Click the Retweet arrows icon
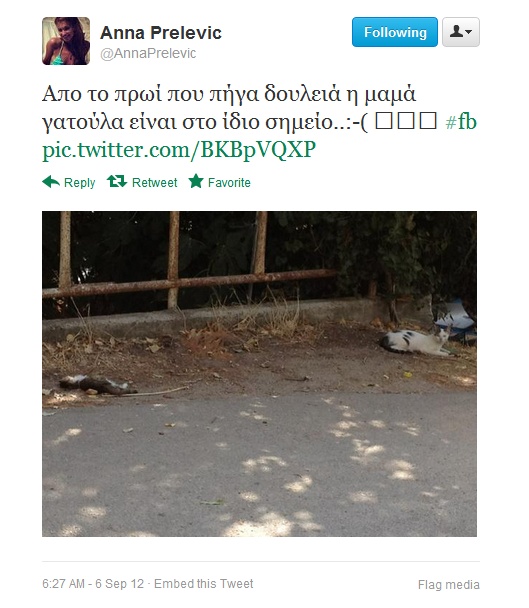Image resolution: width=529 pixels, height=608 pixels. point(117,181)
